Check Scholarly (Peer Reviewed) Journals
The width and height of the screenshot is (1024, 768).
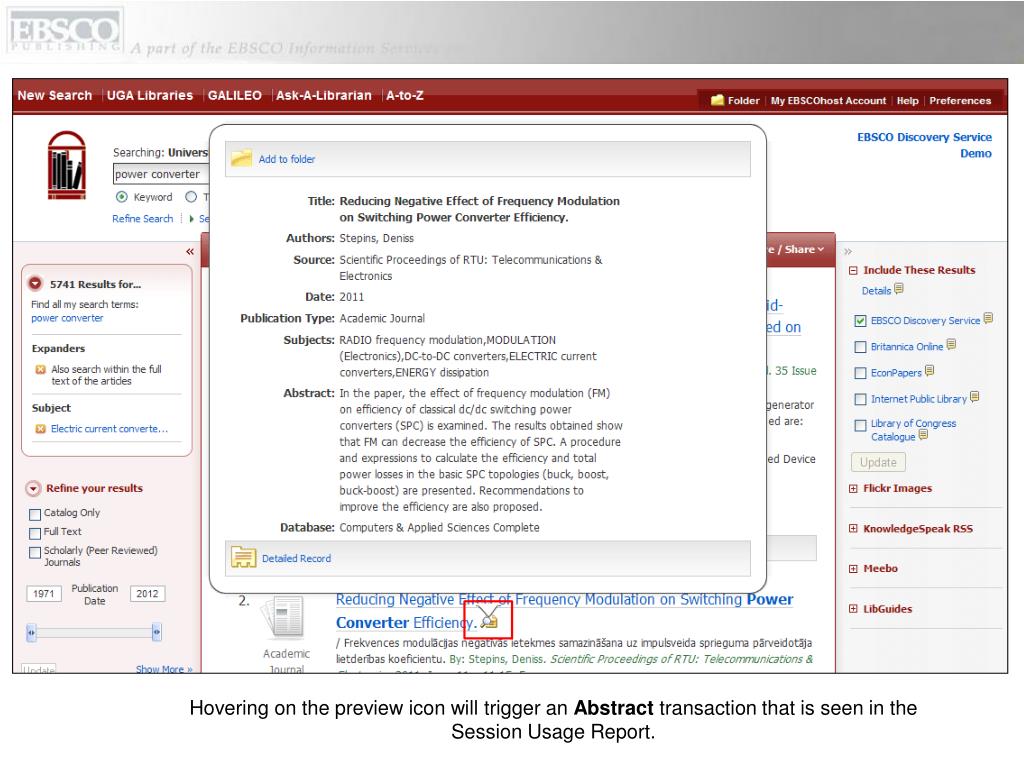(x=35, y=552)
